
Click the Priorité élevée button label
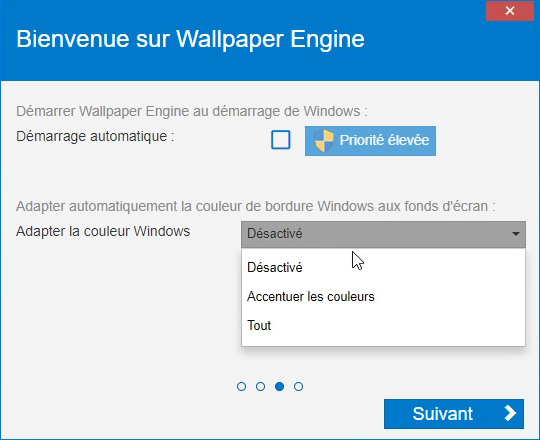point(384,140)
